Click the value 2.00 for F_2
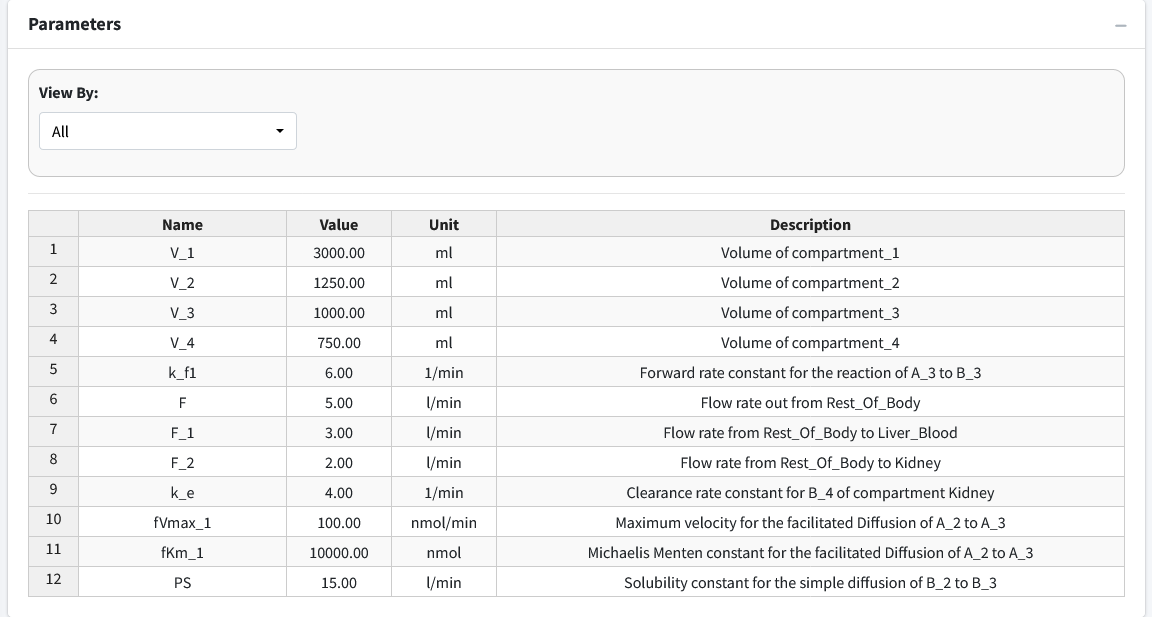 click(x=339, y=463)
